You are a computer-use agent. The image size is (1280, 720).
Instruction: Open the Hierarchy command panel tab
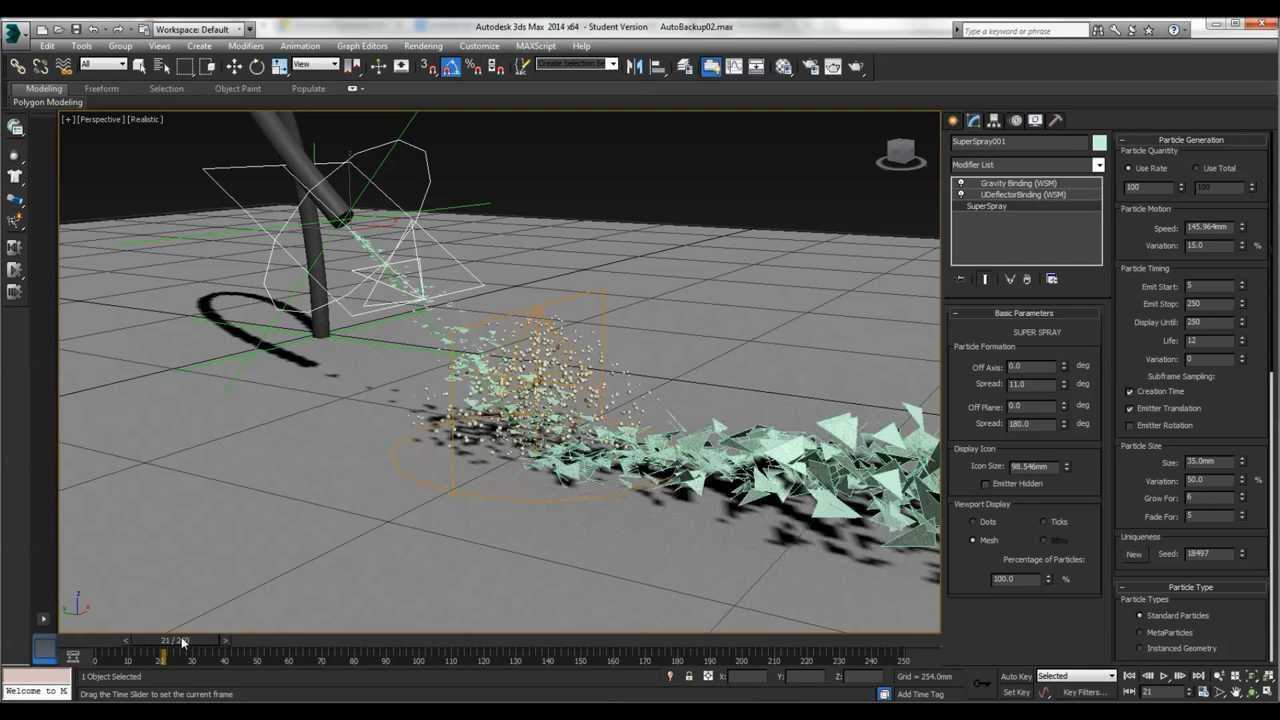(x=994, y=120)
